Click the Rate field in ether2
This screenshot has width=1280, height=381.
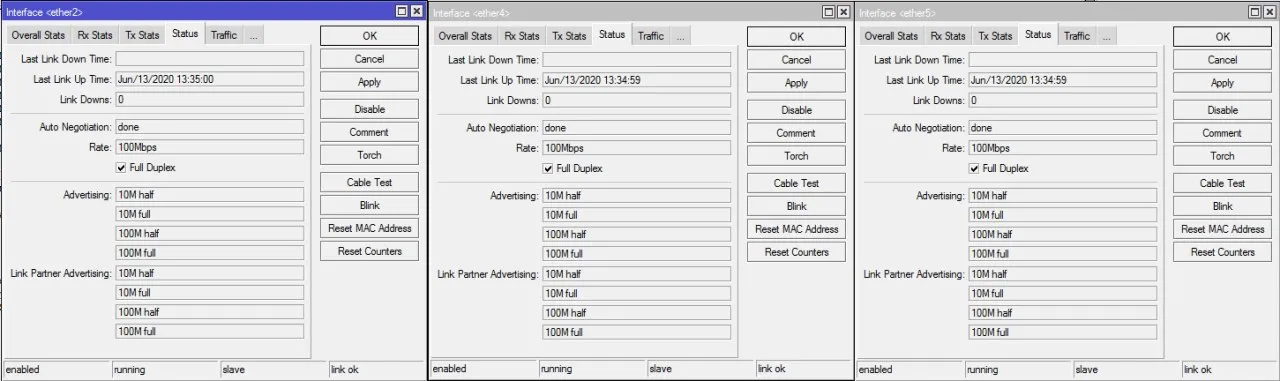click(209, 147)
